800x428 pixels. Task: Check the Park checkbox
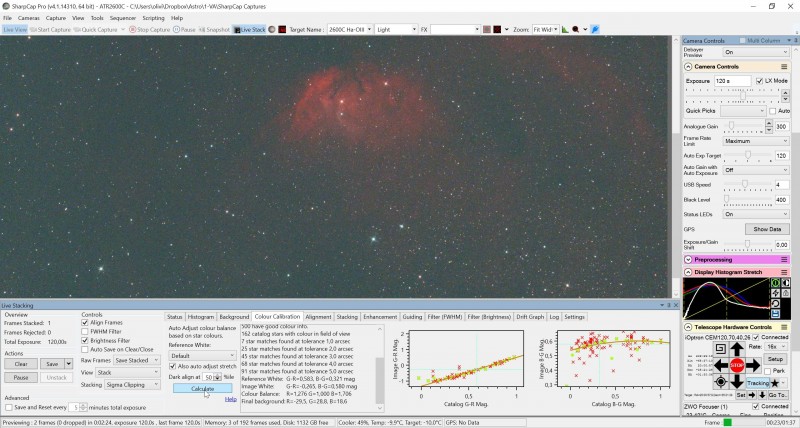point(767,371)
